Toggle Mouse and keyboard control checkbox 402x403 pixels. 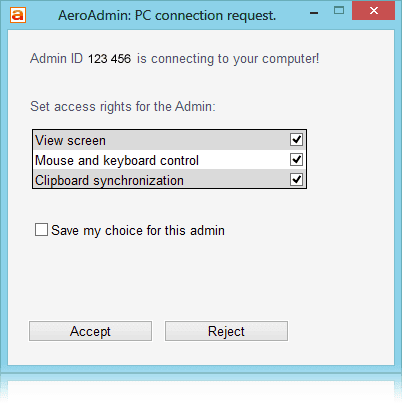tap(296, 159)
